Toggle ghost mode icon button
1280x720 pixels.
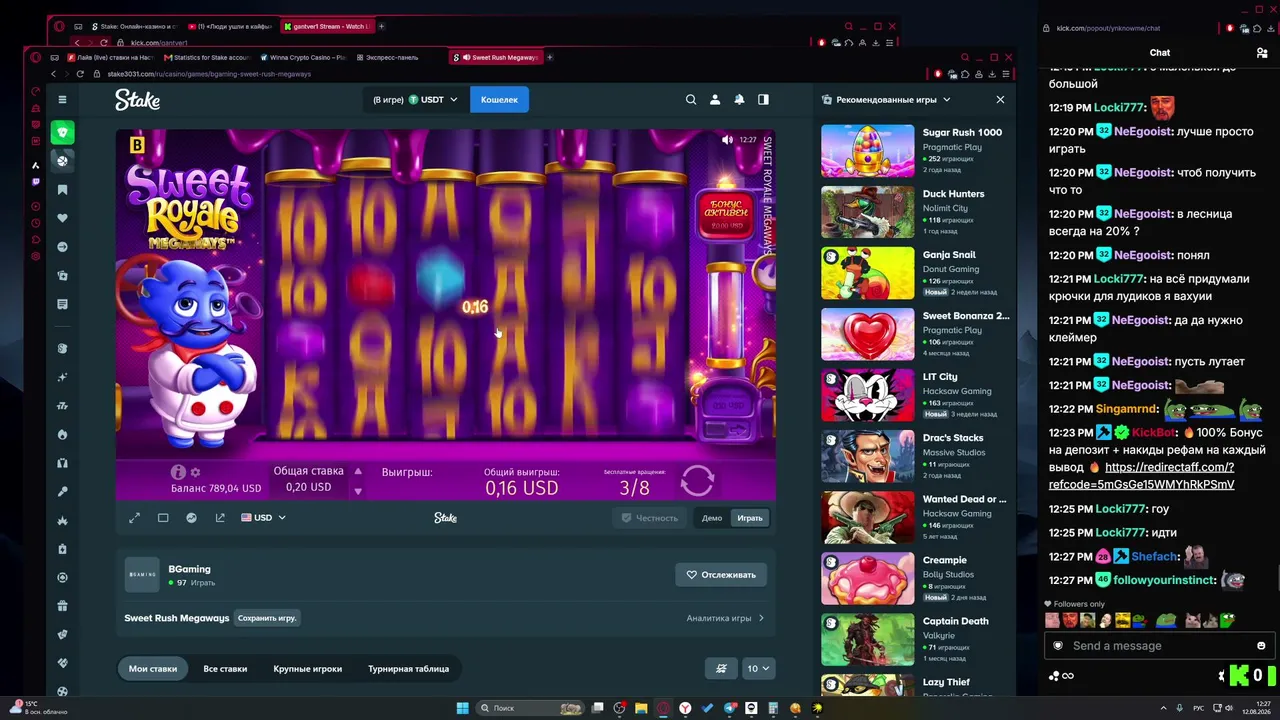coord(720,669)
